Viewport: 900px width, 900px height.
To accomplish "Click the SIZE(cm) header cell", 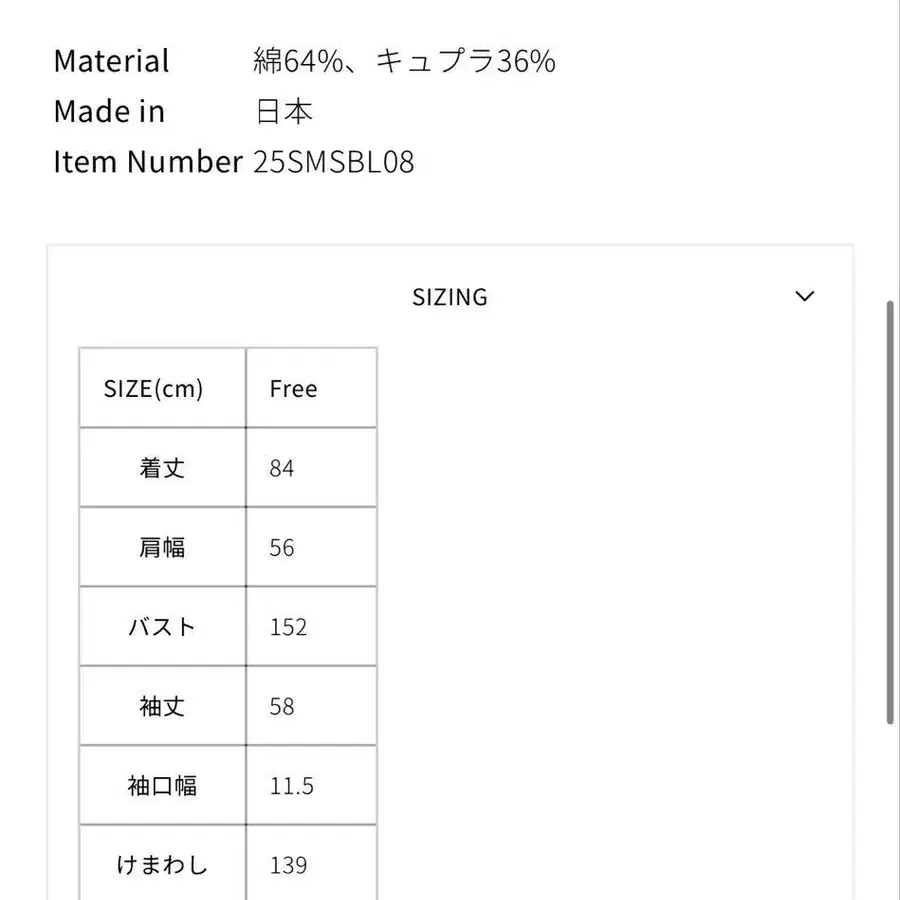I will [154, 389].
